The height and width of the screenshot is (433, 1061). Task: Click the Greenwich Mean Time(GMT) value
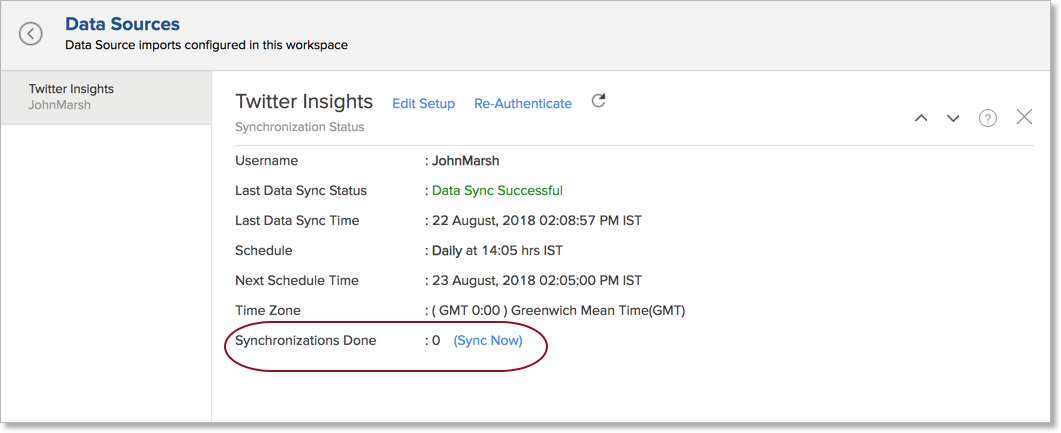[559, 311]
